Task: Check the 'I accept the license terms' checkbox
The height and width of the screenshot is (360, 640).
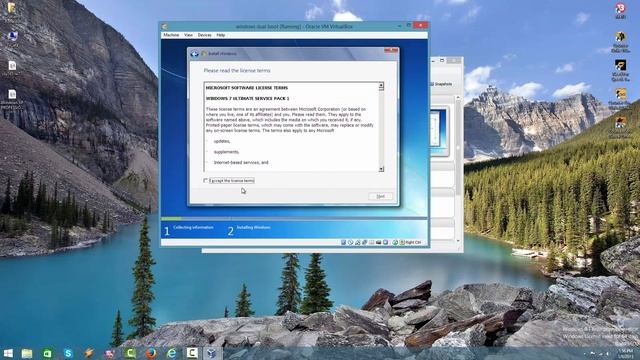Action: click(x=205, y=180)
